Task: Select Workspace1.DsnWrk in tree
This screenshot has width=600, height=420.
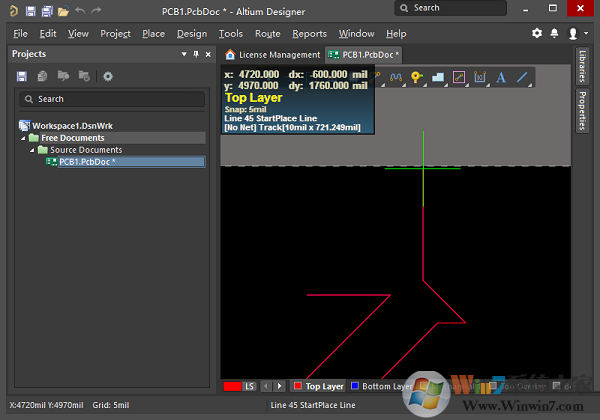Action: pos(72,126)
